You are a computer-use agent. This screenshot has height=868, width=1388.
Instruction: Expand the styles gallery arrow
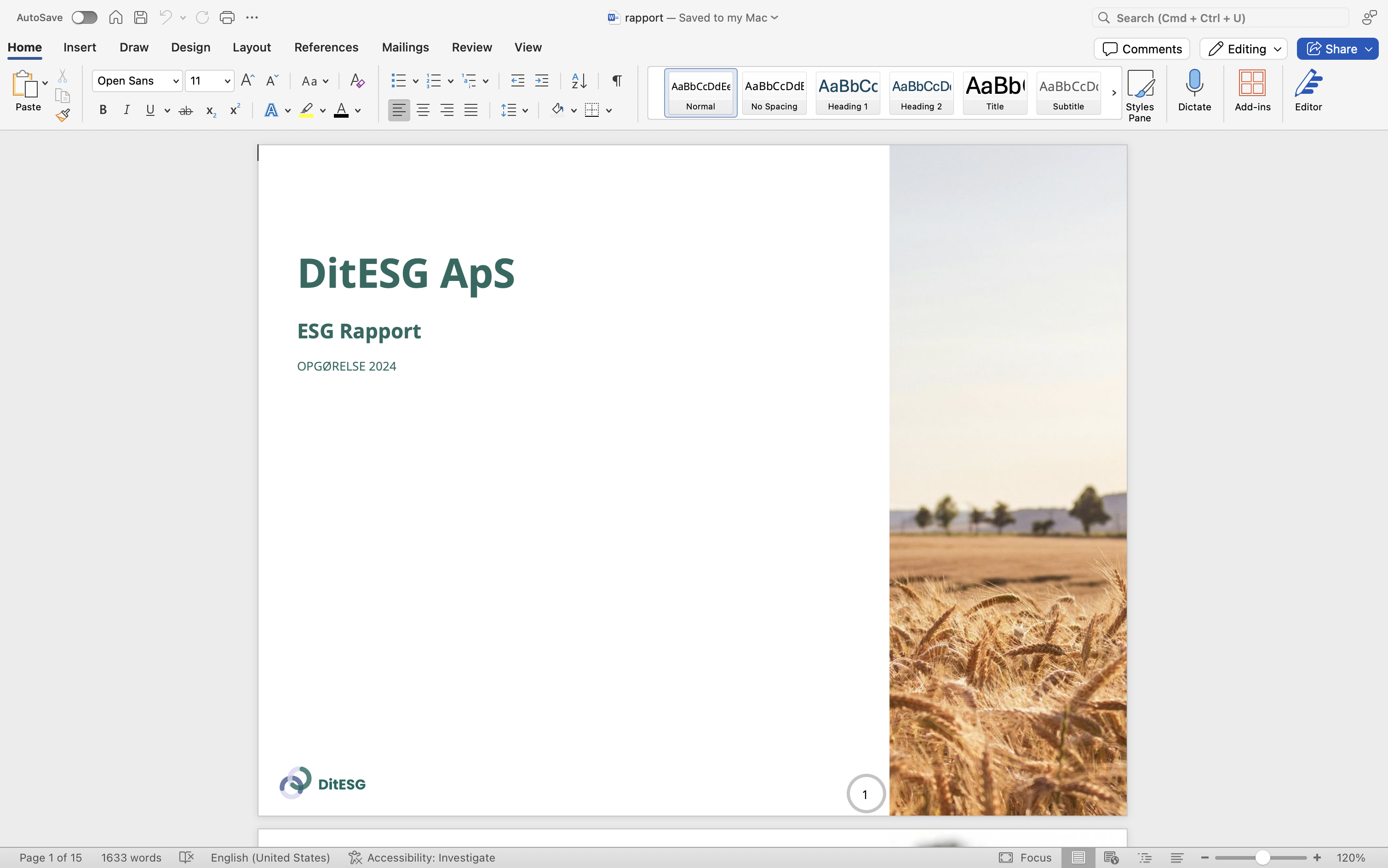[x=1113, y=93]
